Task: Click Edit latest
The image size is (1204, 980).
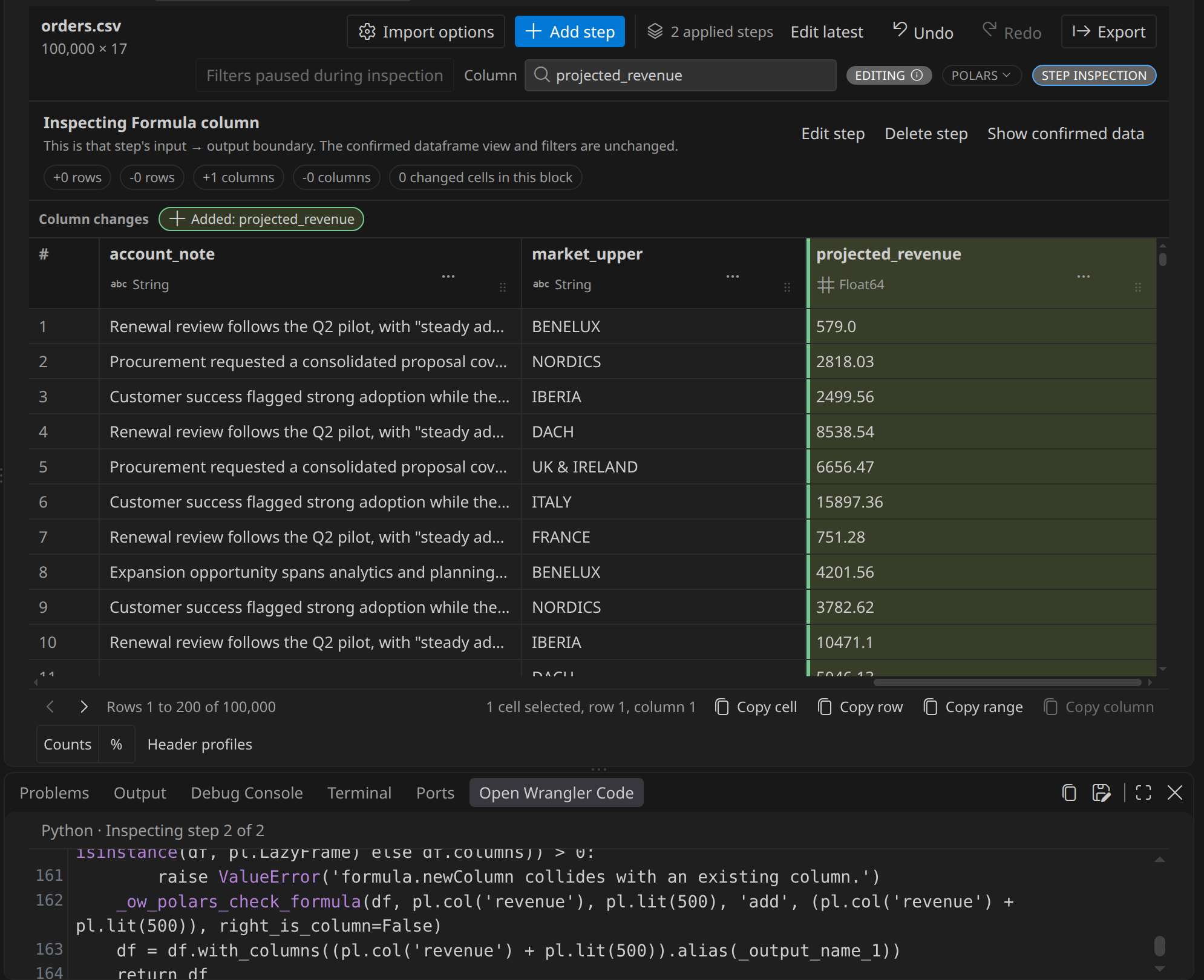Action: pos(826,32)
